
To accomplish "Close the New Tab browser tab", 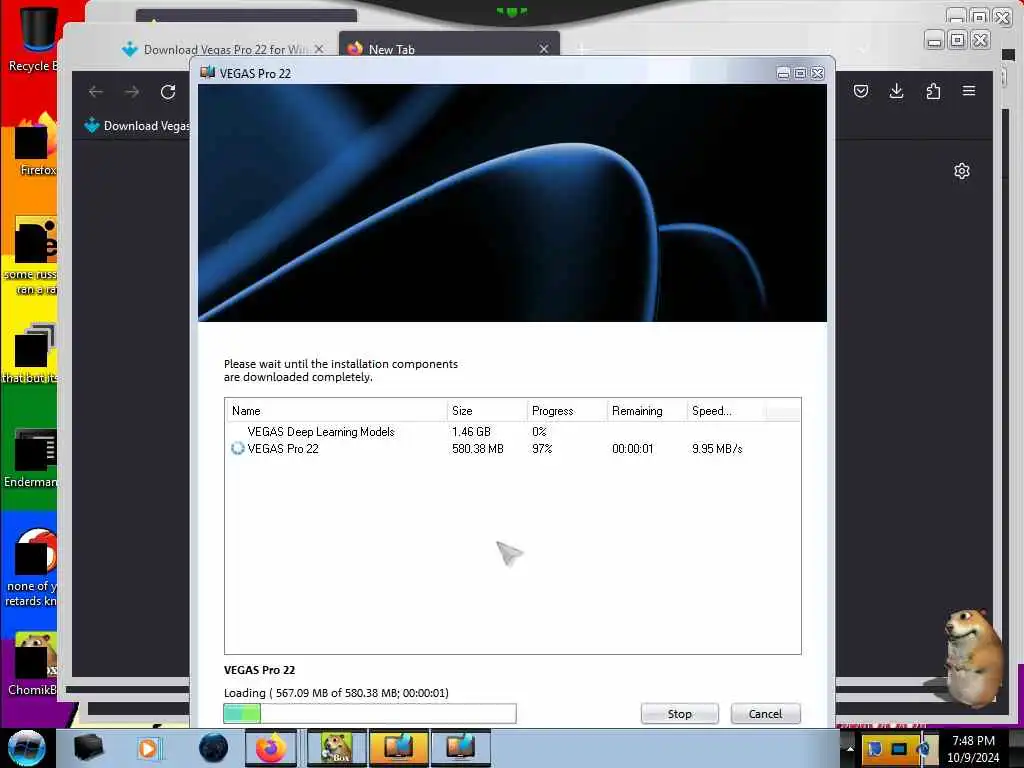I will (x=543, y=49).
